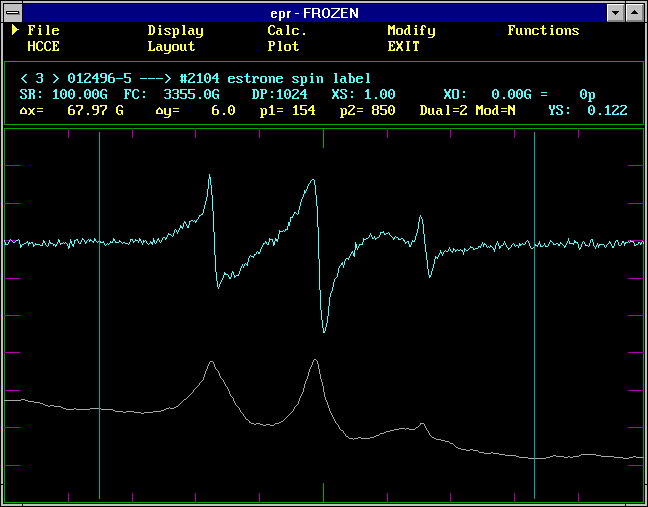The height and width of the screenshot is (507, 648).
Task: Toggle the Mod=N setting
Action: 495,110
